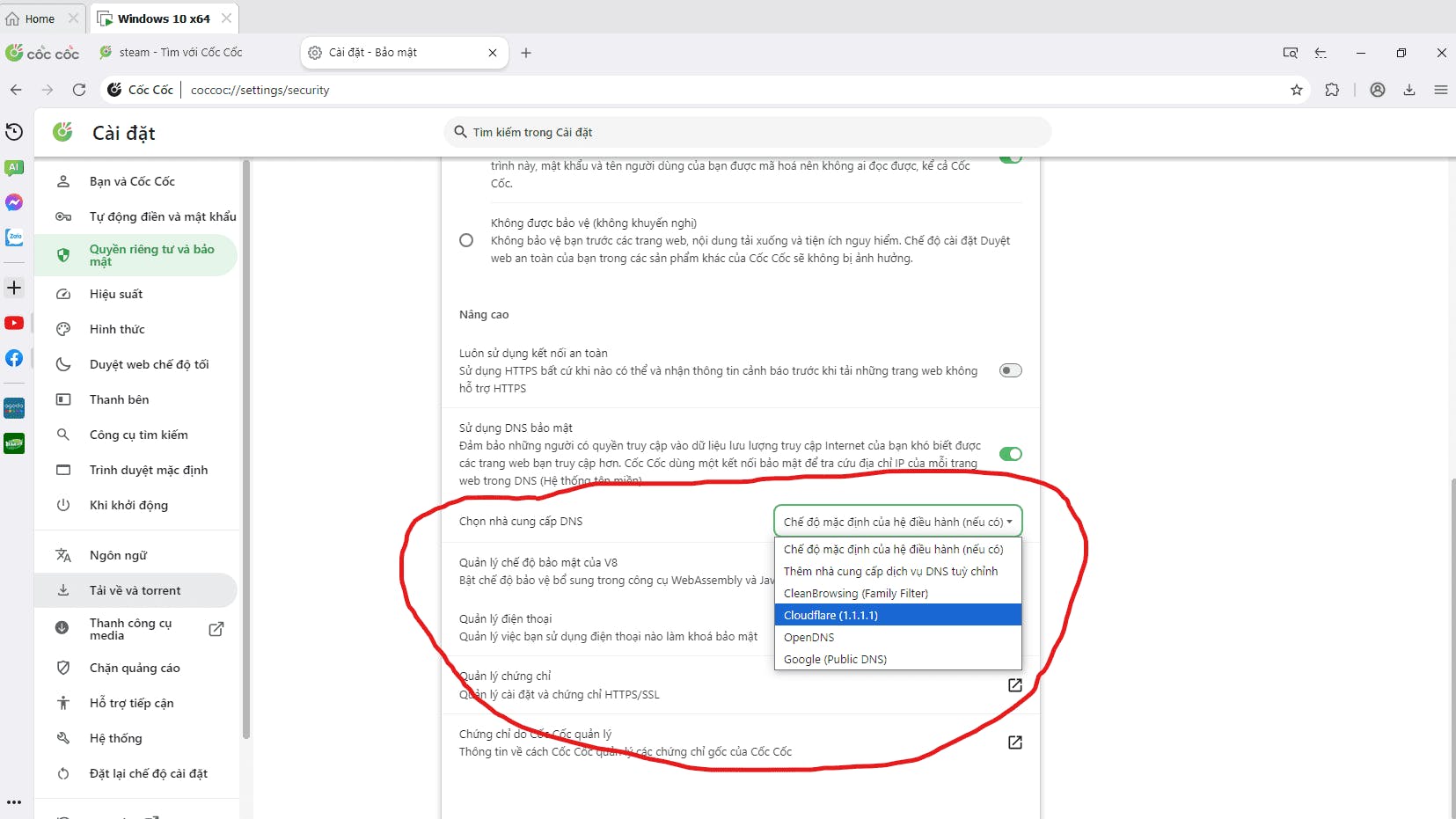Open Duyệt web chế độ tối settings
The width and height of the screenshot is (1456, 819).
point(136,364)
